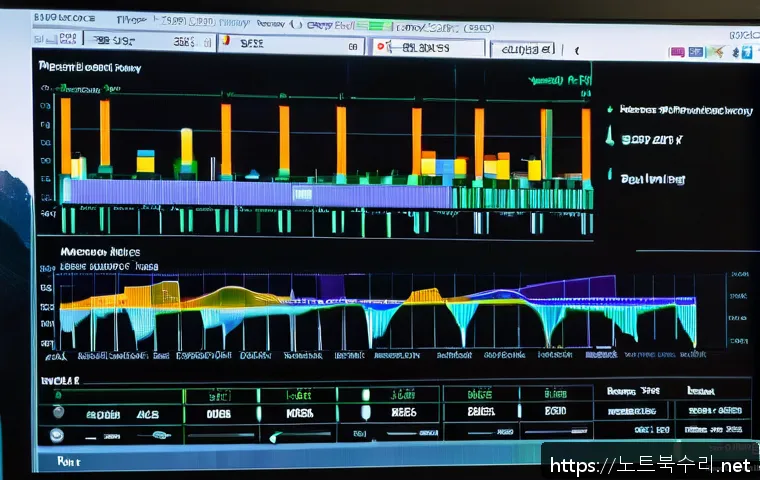
Task: Click the bright blue square icon at toolbar's right end
Action: pyautogui.click(x=747, y=51)
